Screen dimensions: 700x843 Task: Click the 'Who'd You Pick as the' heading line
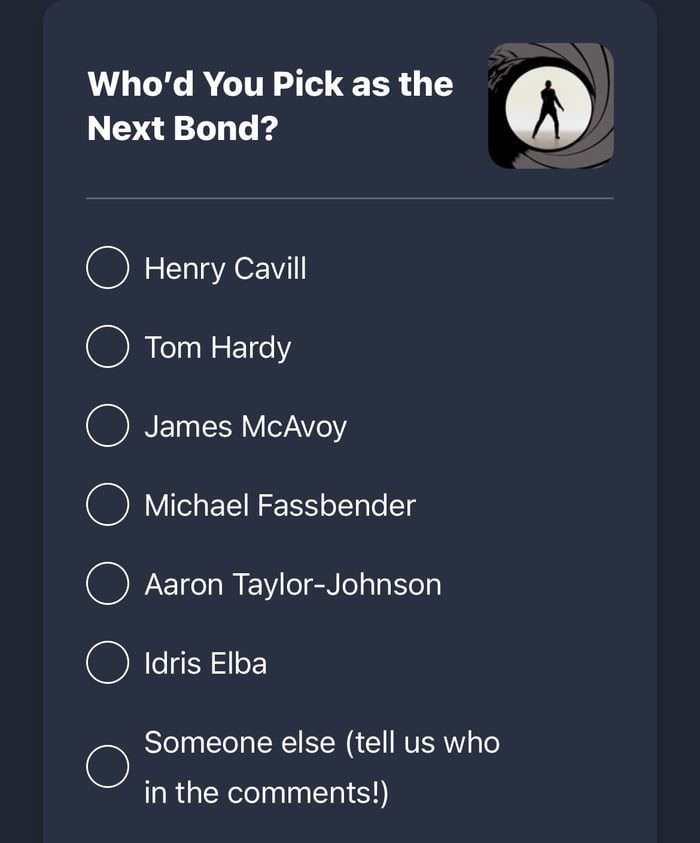click(270, 84)
